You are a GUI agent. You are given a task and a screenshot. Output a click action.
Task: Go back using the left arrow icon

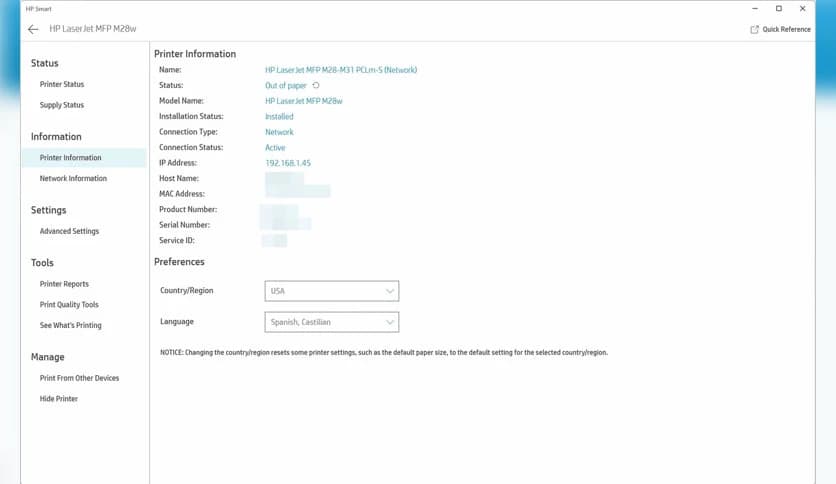point(33,29)
